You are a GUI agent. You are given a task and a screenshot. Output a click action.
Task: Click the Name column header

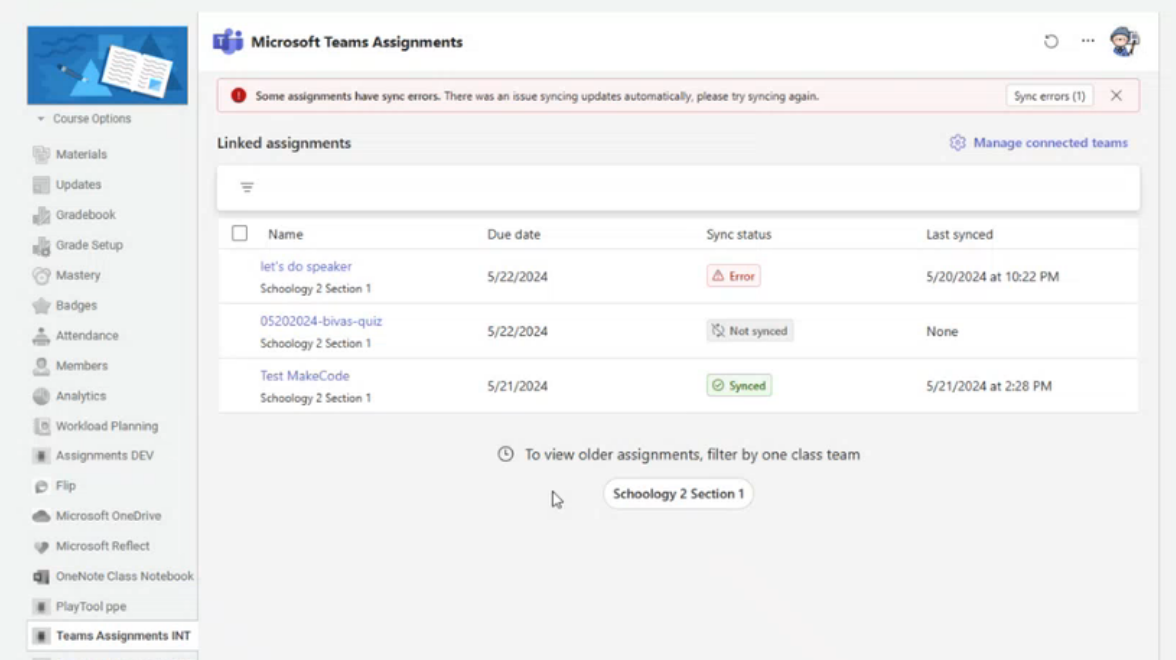[286, 234]
